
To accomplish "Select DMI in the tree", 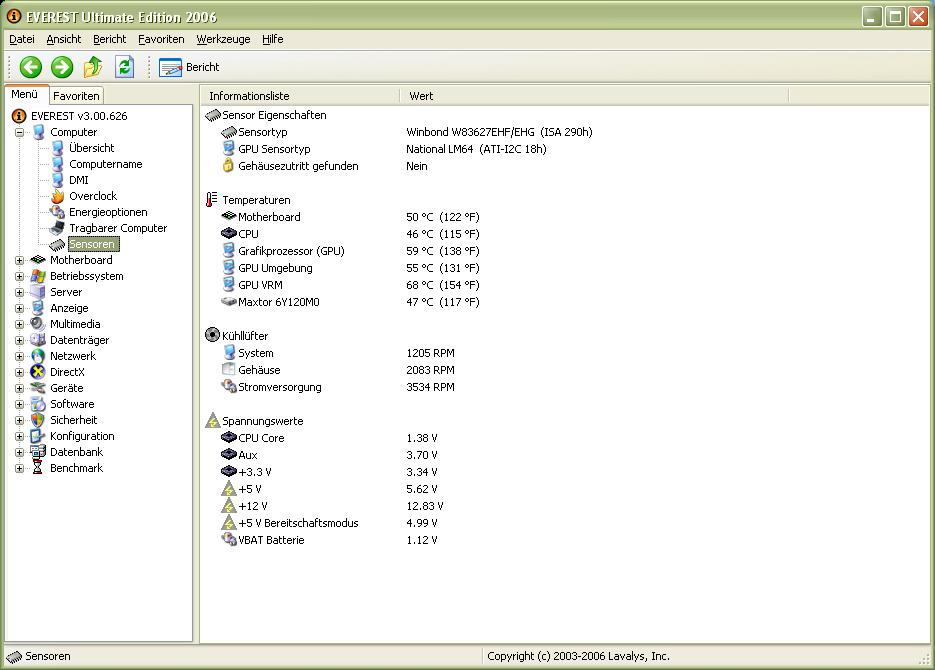I will pyautogui.click(x=79, y=180).
